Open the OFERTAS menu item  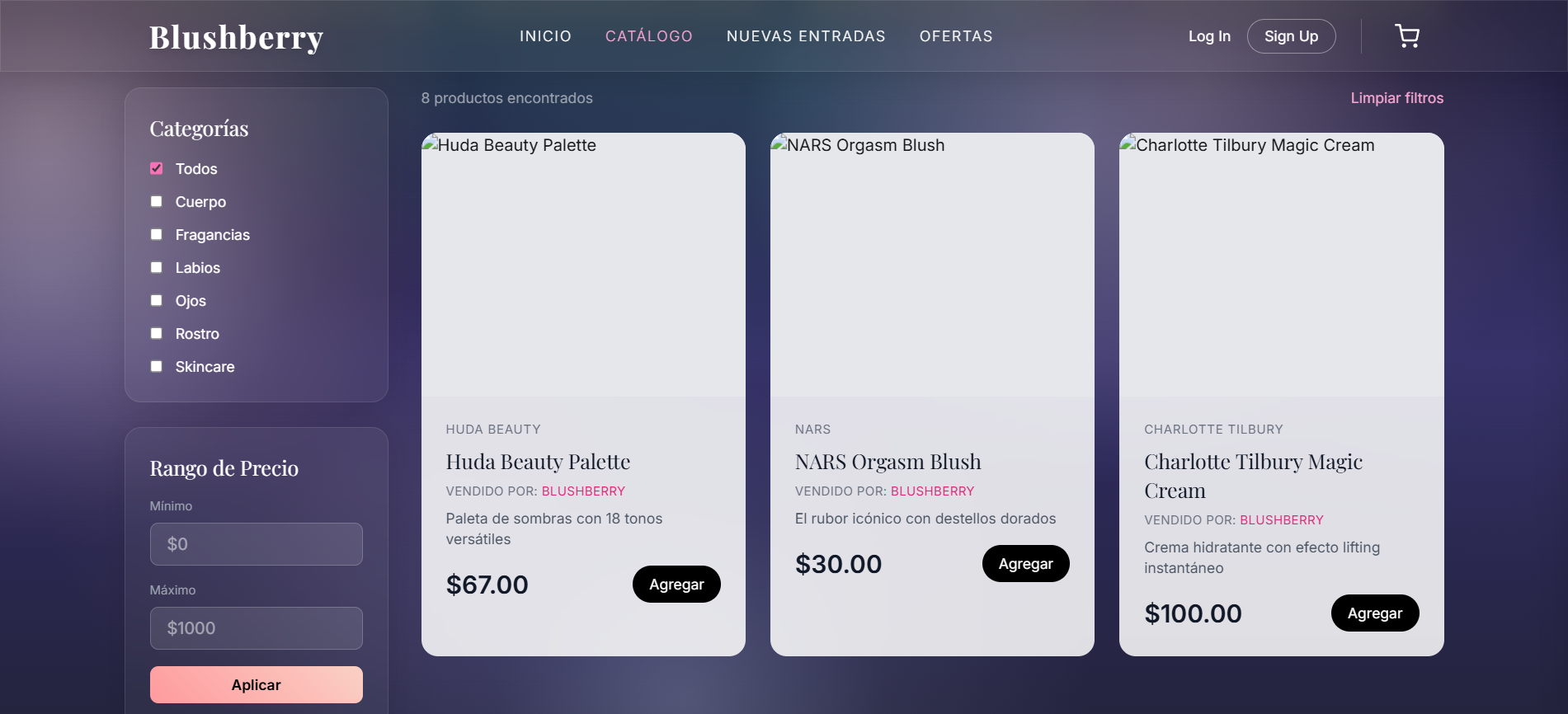point(956,36)
